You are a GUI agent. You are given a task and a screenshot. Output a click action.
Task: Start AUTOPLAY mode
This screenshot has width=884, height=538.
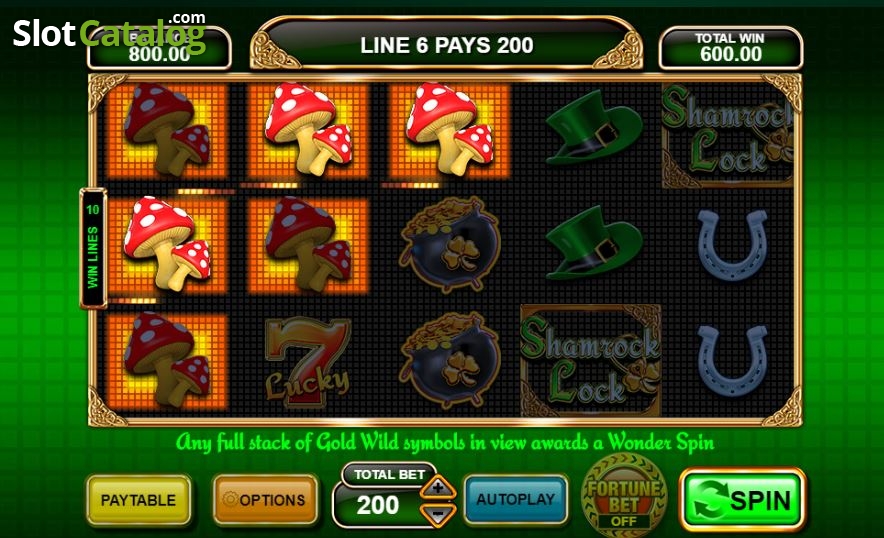tap(515, 499)
